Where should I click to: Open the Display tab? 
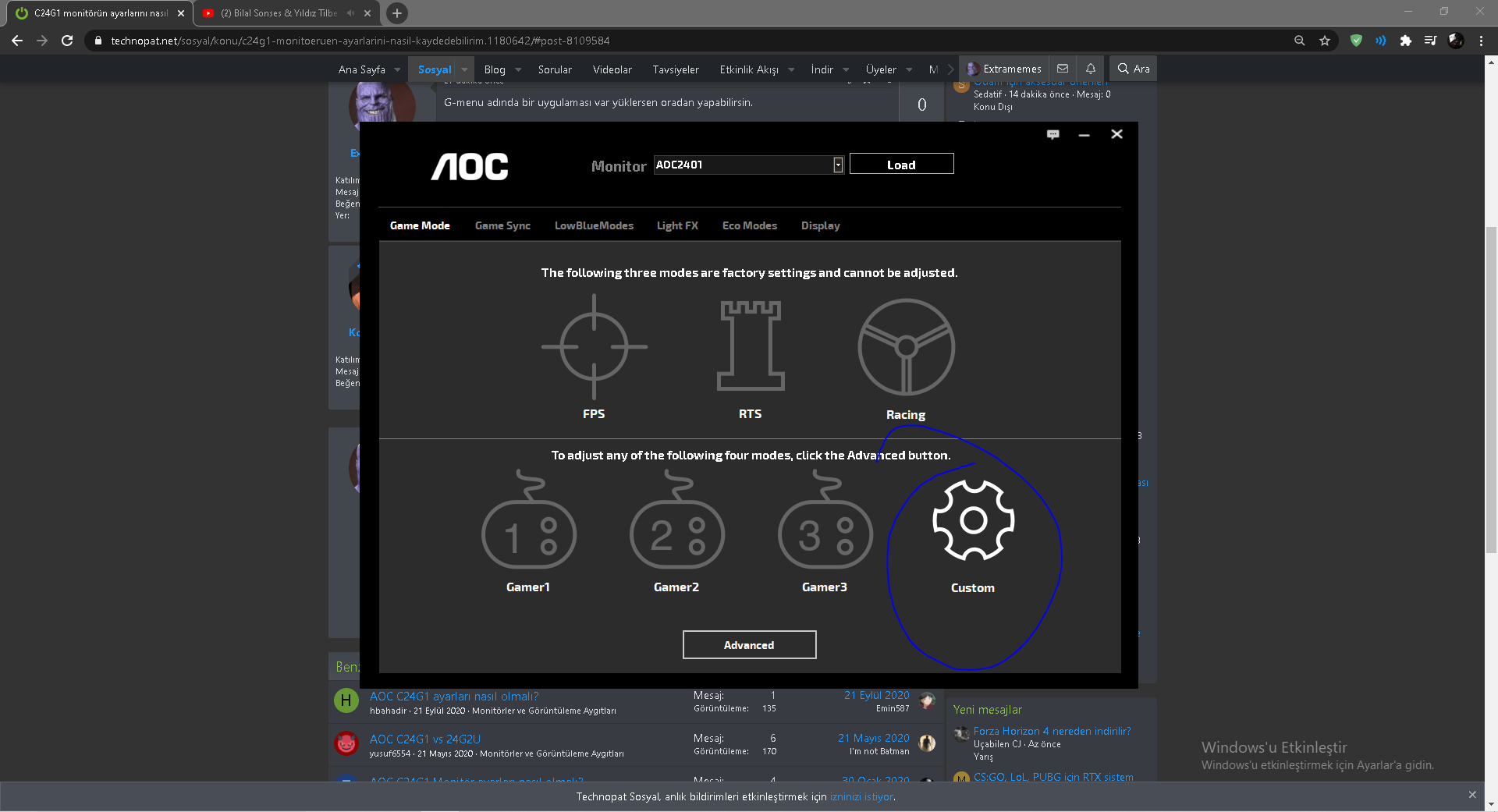pyautogui.click(x=821, y=225)
